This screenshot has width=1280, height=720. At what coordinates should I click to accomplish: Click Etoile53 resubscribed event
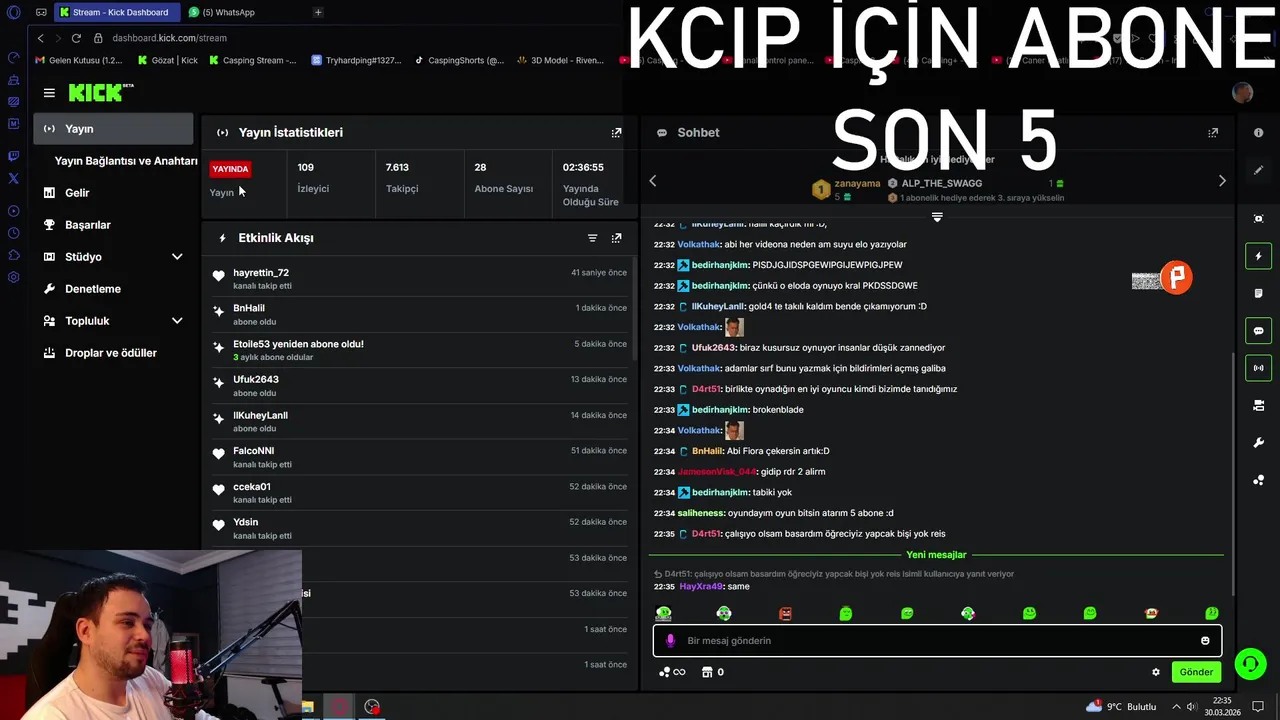[419, 350]
